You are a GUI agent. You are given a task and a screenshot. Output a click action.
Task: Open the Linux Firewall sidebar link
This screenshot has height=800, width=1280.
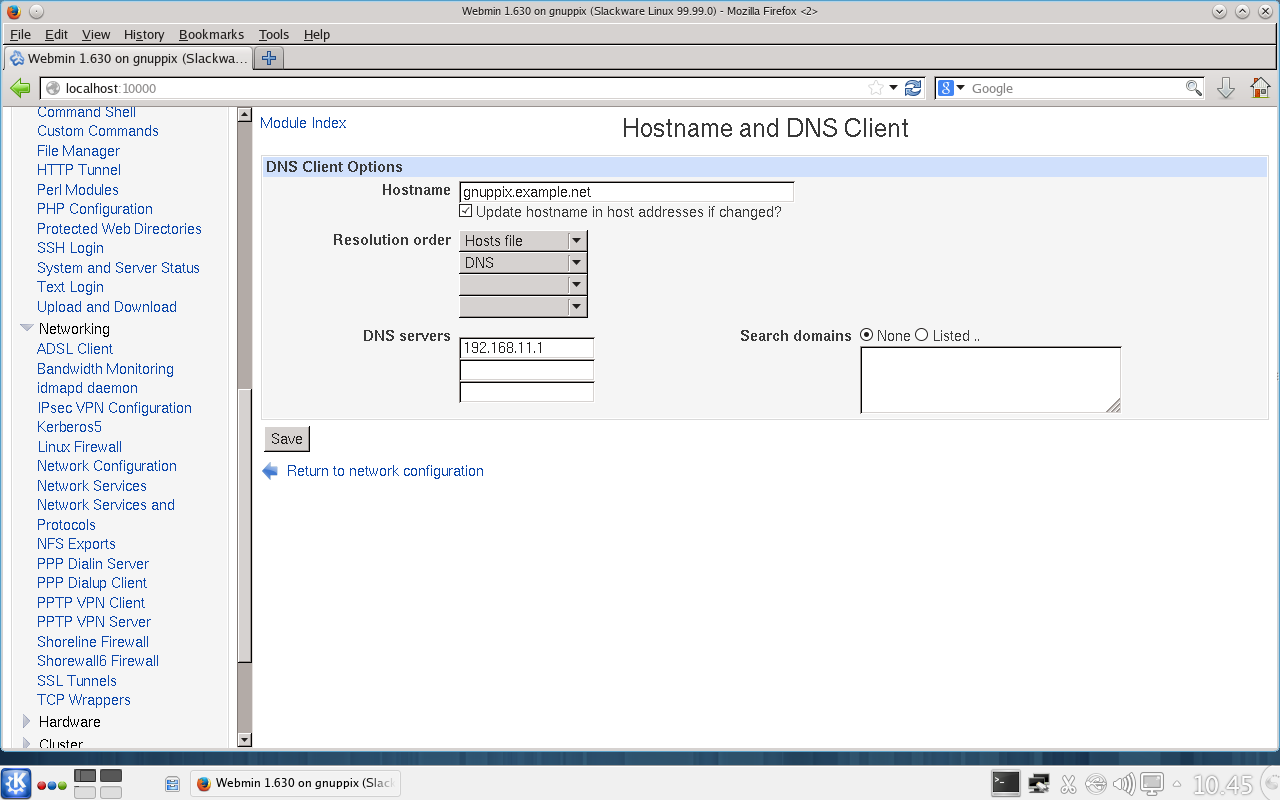79,447
